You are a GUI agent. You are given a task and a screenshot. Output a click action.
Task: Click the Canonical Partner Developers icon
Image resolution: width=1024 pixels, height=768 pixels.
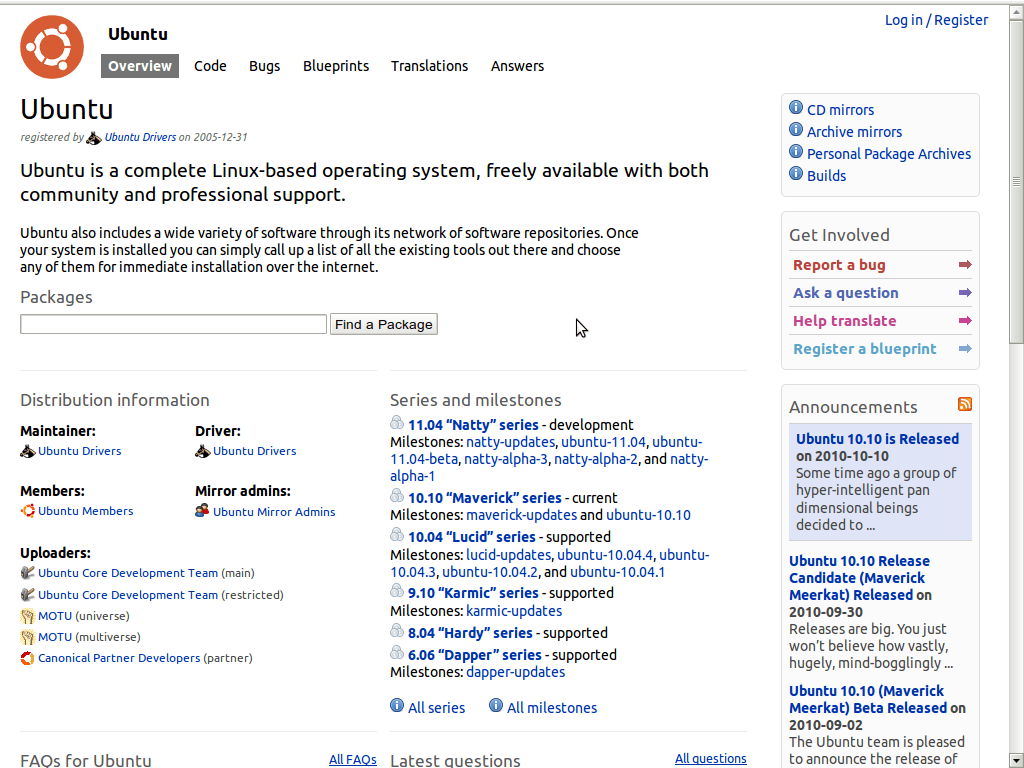(x=28, y=658)
